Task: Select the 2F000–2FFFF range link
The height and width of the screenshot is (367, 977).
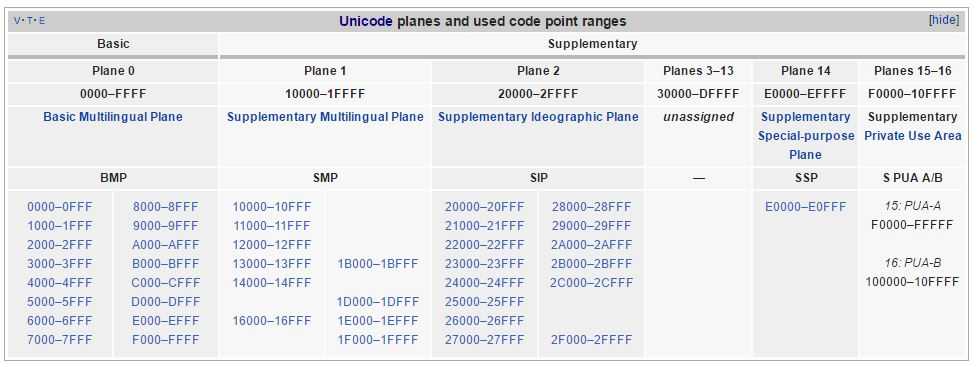Action: 591,340
